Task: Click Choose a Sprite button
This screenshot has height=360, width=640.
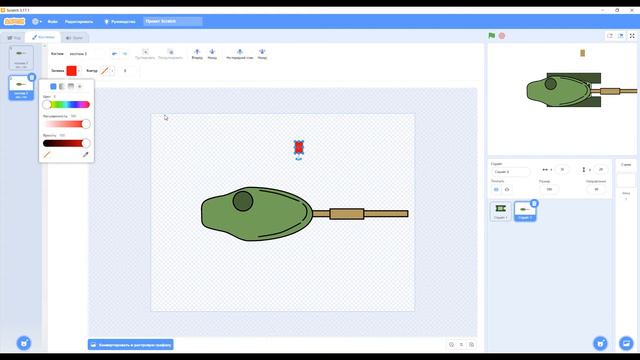Action: 600,343
